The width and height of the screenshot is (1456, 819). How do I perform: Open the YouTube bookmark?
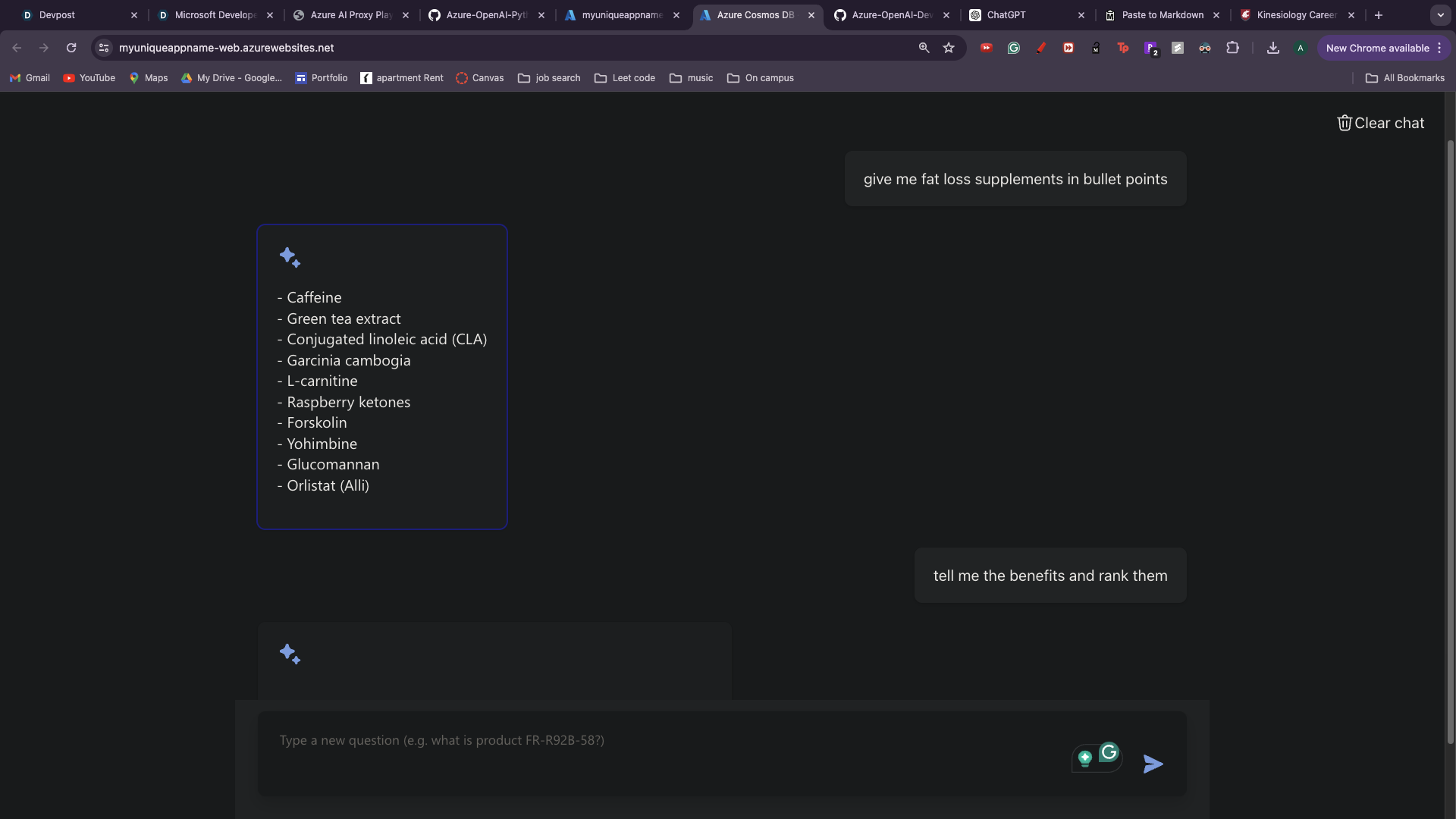click(x=89, y=78)
